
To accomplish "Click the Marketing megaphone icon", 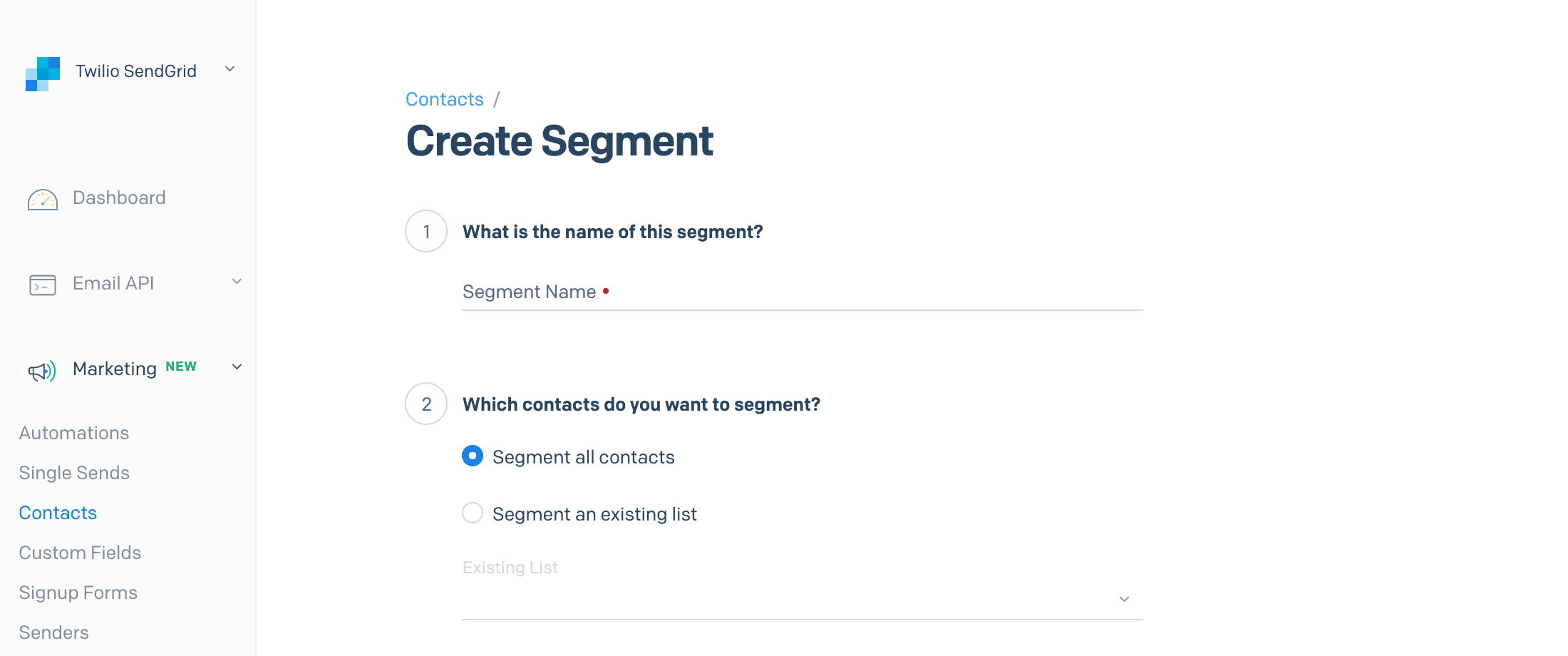I will pos(41,369).
